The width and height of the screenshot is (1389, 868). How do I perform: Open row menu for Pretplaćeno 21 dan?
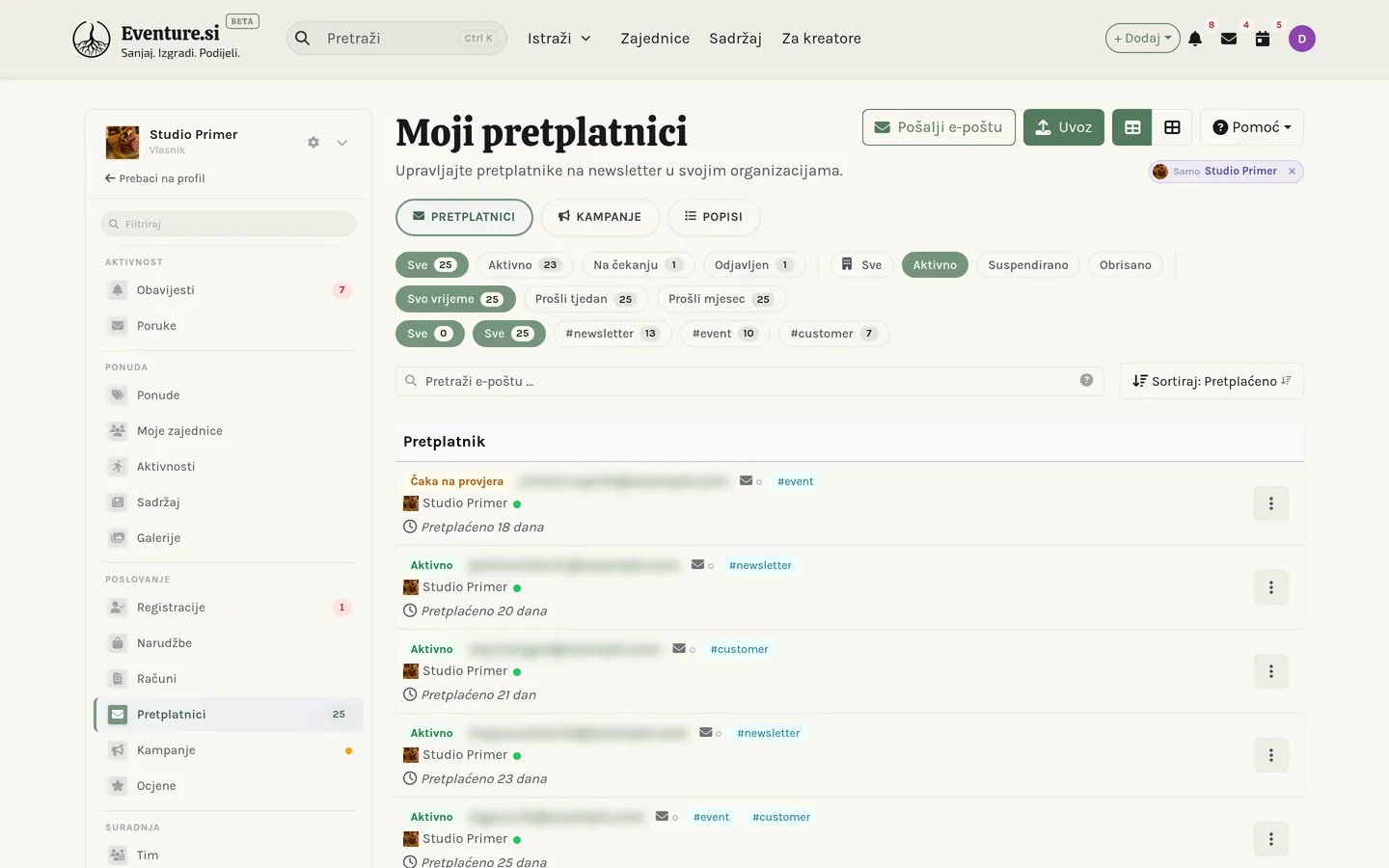pyautogui.click(x=1271, y=671)
